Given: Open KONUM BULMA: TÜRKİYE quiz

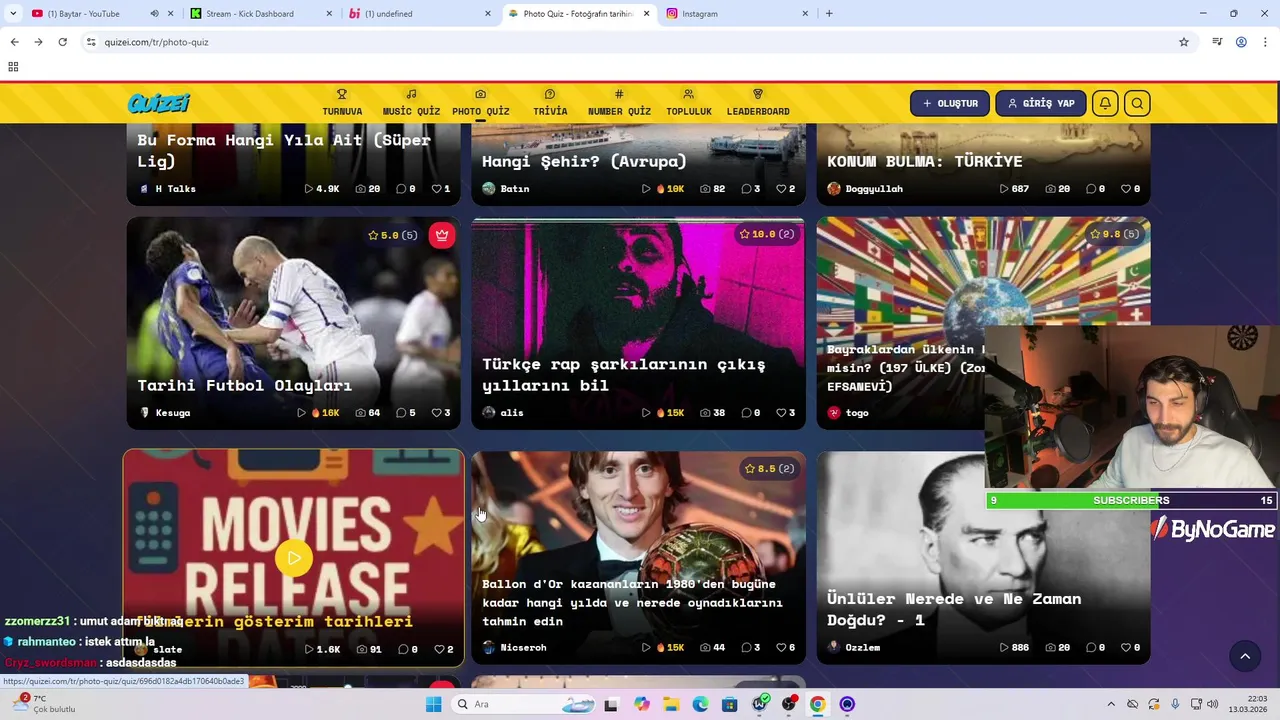Looking at the screenshot, I should click(x=983, y=163).
